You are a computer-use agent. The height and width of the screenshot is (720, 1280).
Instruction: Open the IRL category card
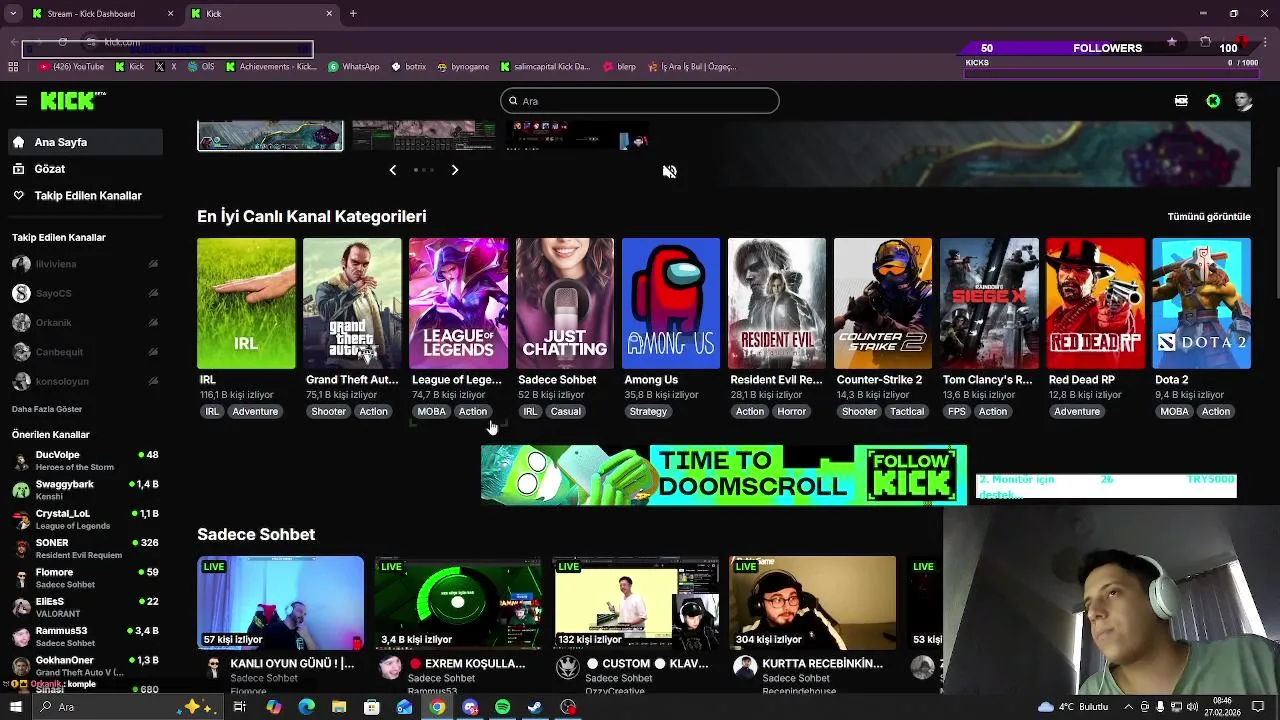pyautogui.click(x=246, y=303)
